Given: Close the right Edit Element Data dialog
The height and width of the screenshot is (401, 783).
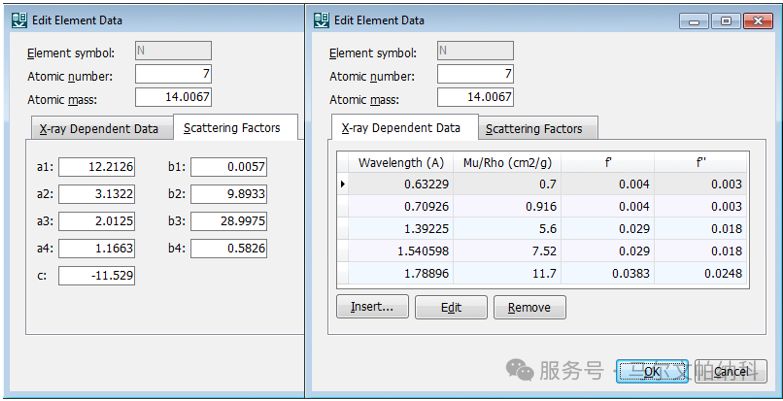Looking at the screenshot, I should pyautogui.click(x=758, y=21).
